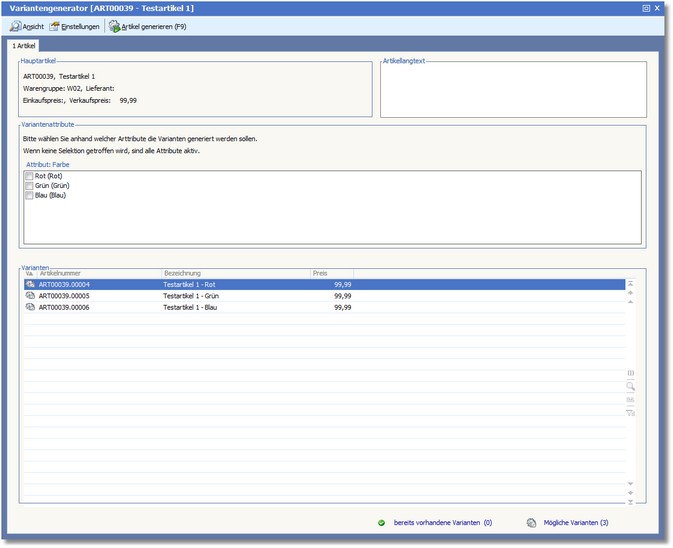Click inside the Artikellangtext text box

[x=513, y=91]
